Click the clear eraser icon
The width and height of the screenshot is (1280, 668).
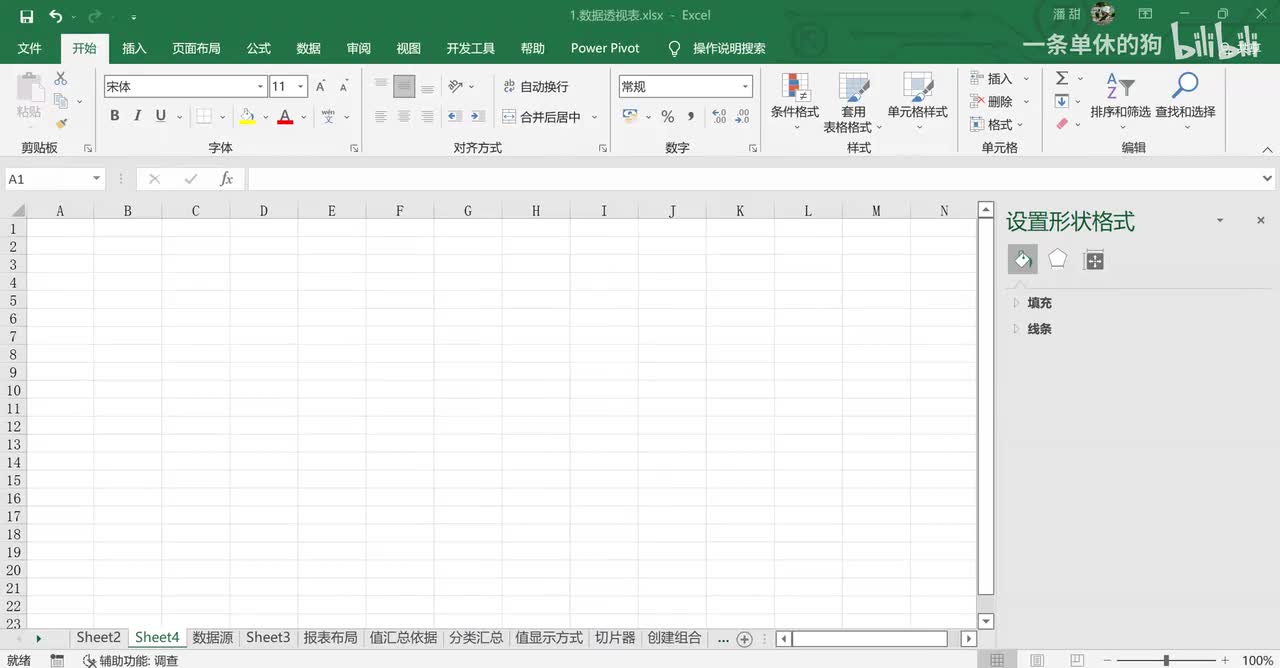pyautogui.click(x=1062, y=124)
